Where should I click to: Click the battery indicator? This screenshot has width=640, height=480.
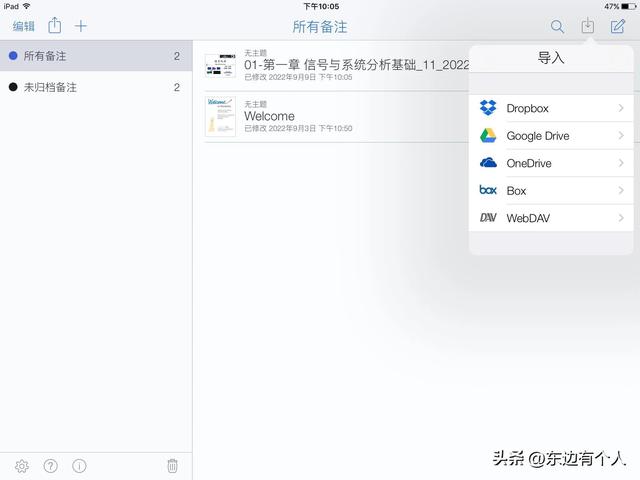[x=629, y=7]
